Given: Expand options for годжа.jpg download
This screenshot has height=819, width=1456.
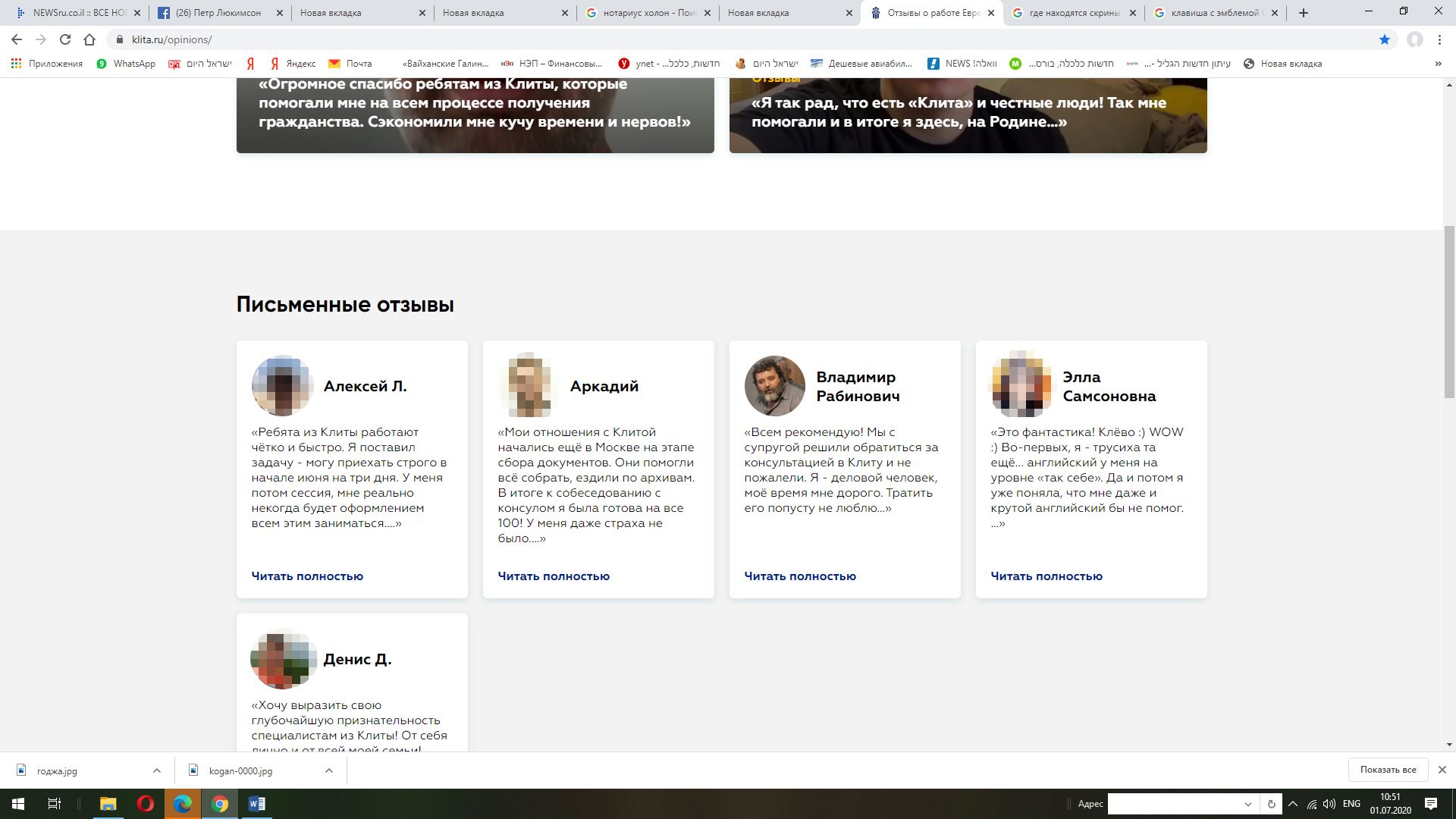Looking at the screenshot, I should (157, 770).
